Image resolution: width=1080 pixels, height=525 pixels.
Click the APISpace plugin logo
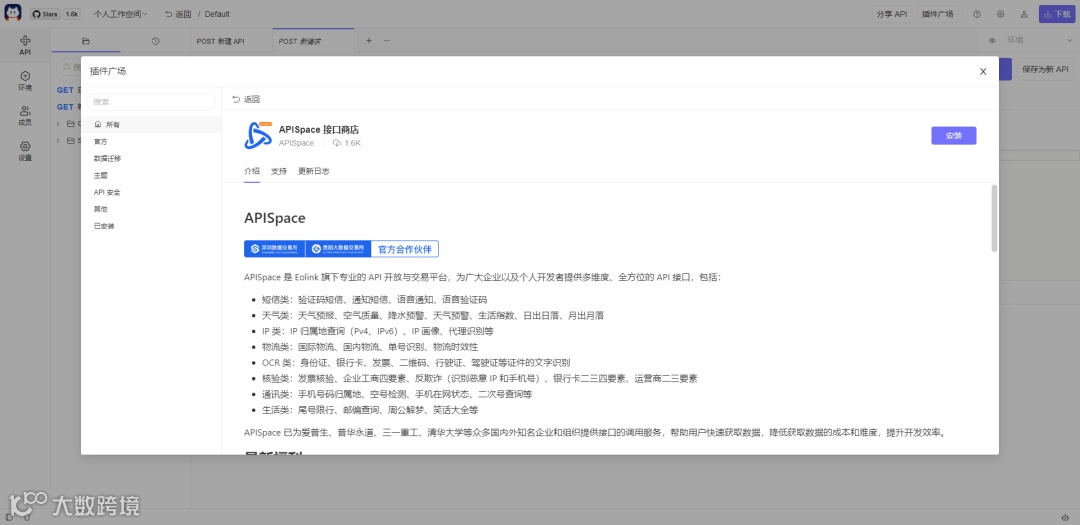pyautogui.click(x=258, y=136)
